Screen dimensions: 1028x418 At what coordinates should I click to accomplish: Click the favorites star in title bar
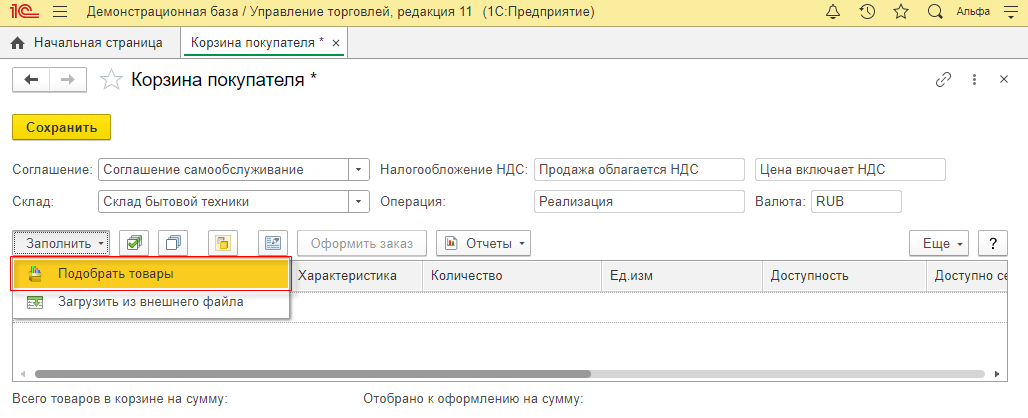tap(900, 13)
